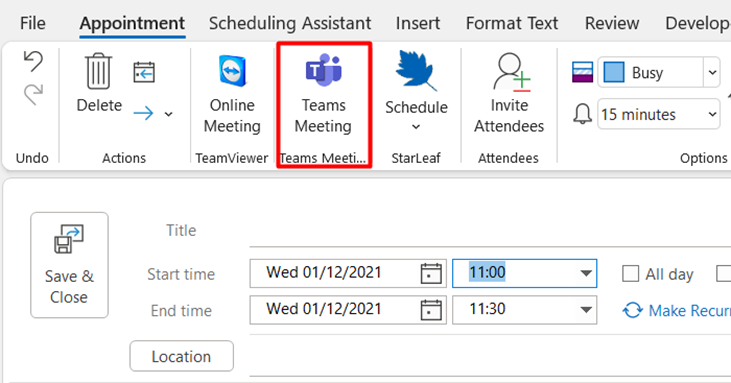Click the Location button
731x383 pixels.
(x=181, y=356)
